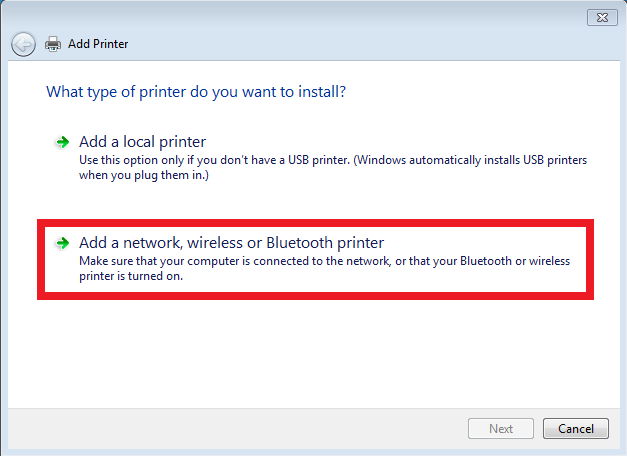The width and height of the screenshot is (627, 456).
Task: Click the green arrow for network printer
Action: (63, 243)
